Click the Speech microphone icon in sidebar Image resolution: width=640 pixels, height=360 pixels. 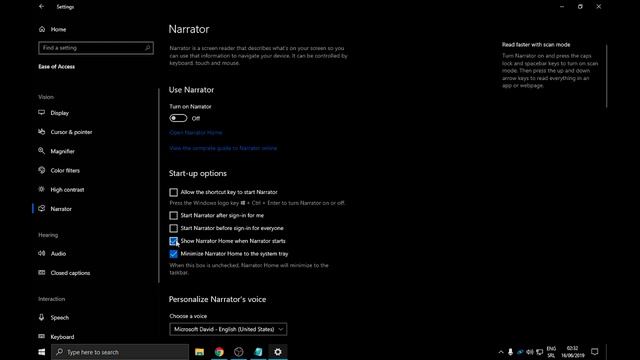tap(42, 318)
